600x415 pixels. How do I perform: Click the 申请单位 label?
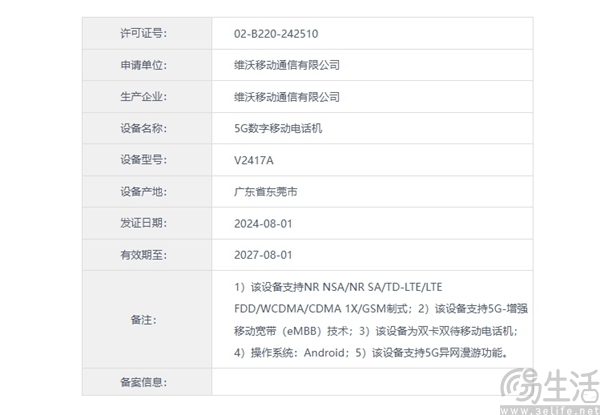143,65
